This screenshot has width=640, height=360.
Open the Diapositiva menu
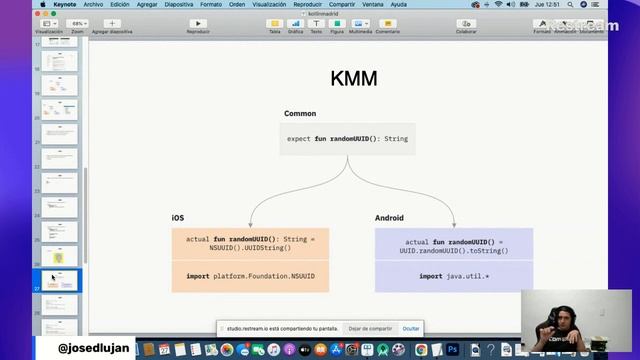pyautogui.click(x=179, y=4)
